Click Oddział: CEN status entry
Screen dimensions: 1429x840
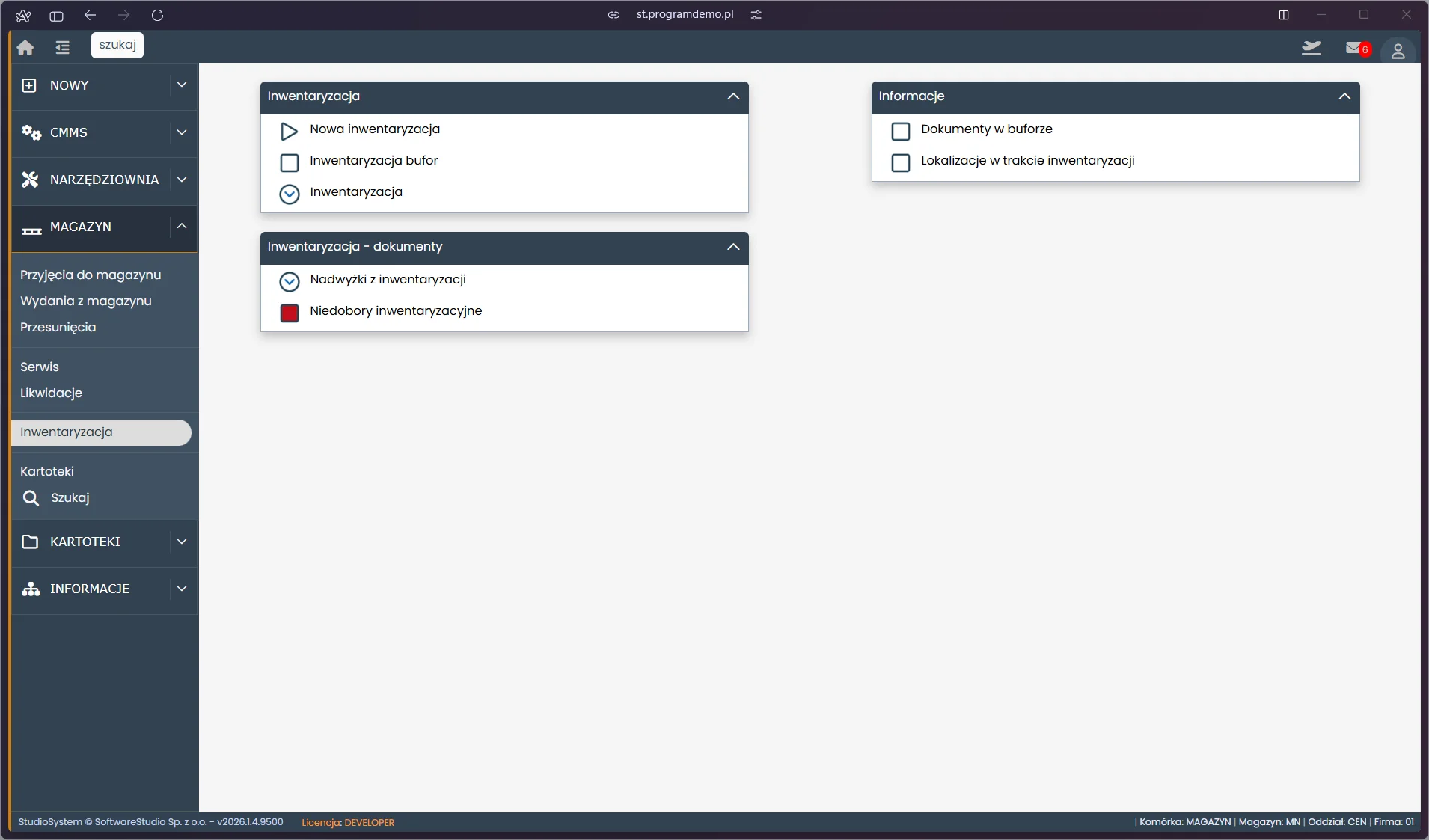click(1337, 821)
